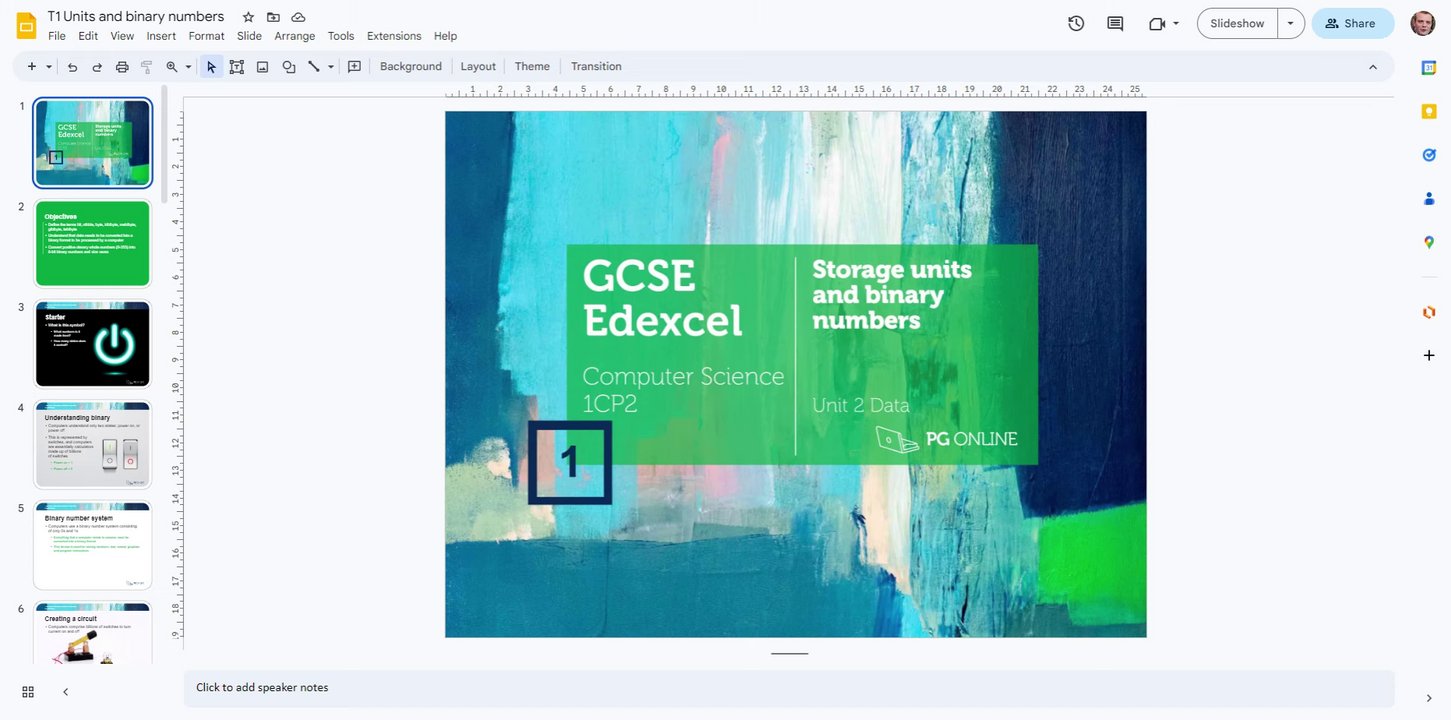Image resolution: width=1451 pixels, height=720 pixels.
Task: Open the Insert menu
Action: (161, 36)
